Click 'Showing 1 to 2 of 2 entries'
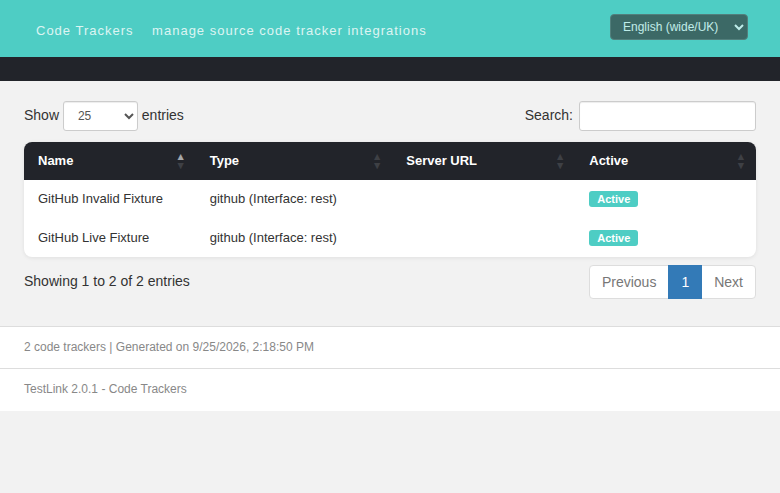This screenshot has width=780, height=493. [107, 281]
